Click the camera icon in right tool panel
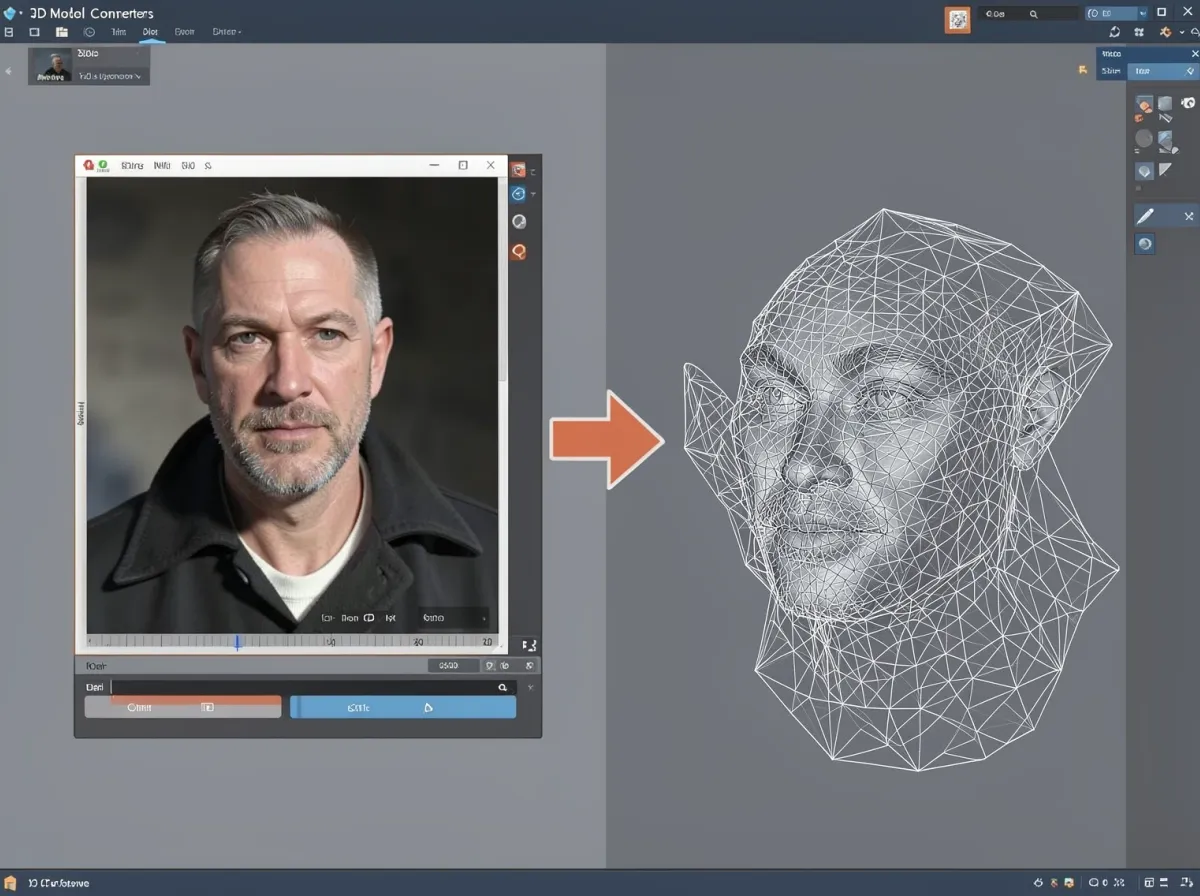The width and height of the screenshot is (1200, 896). [x=1188, y=103]
